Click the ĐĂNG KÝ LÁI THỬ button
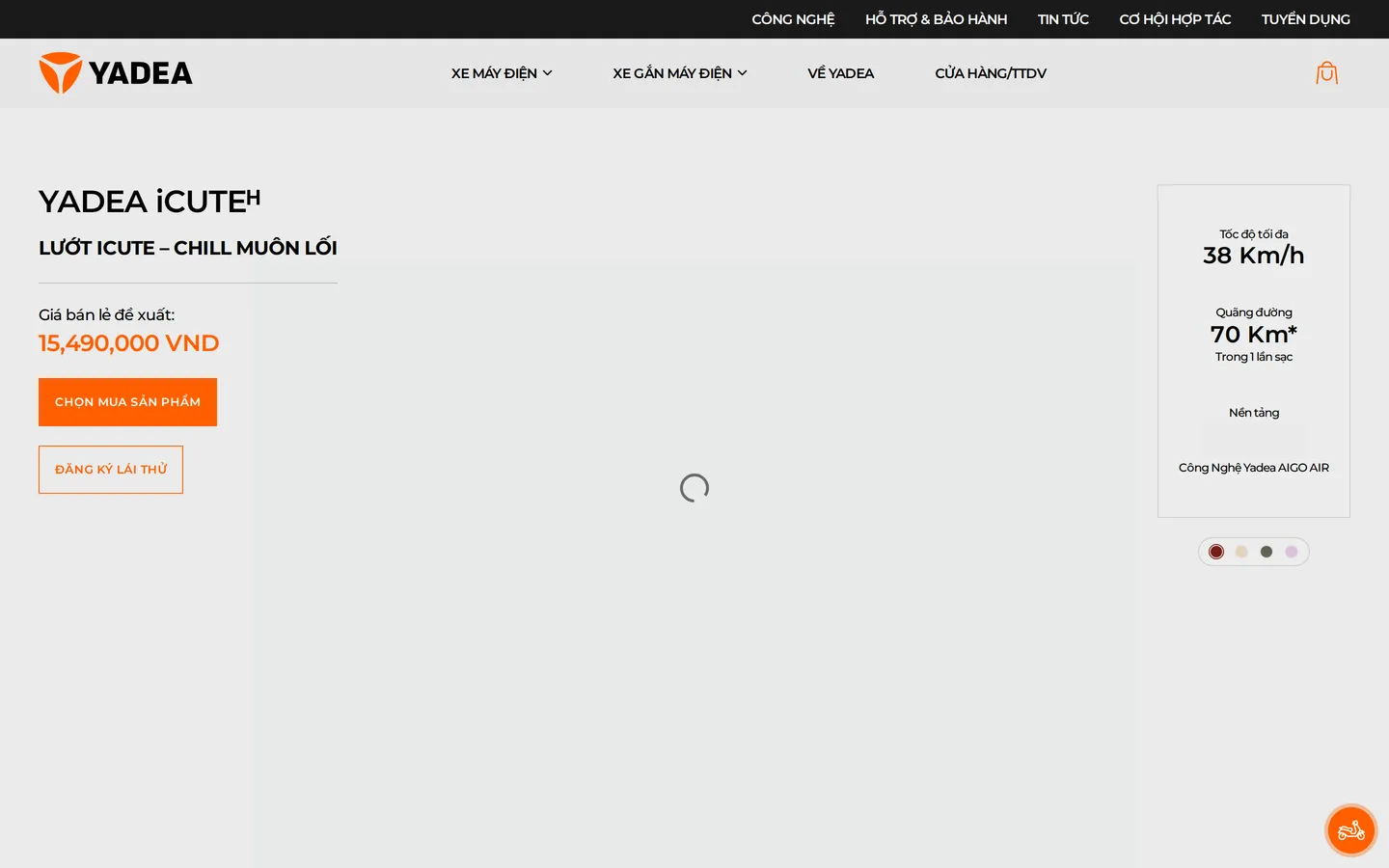Viewport: 1389px width, 868px height. point(111,470)
